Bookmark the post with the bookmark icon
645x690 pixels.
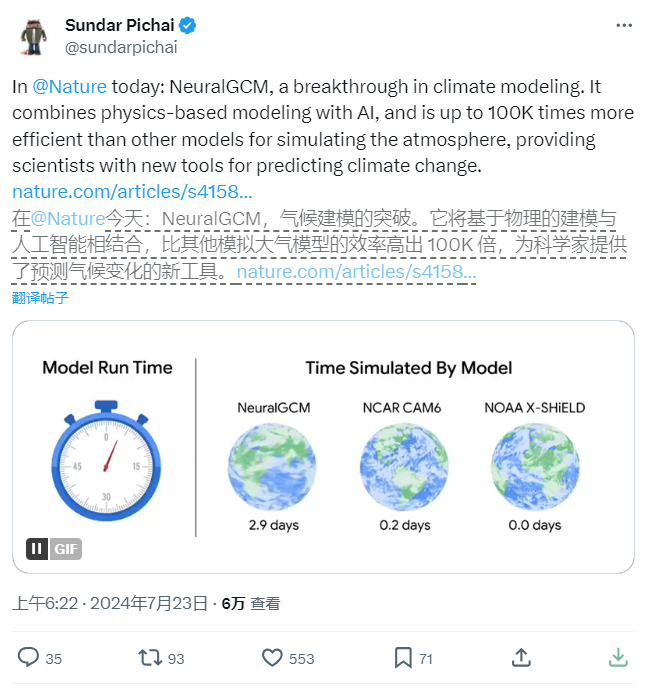(x=403, y=657)
